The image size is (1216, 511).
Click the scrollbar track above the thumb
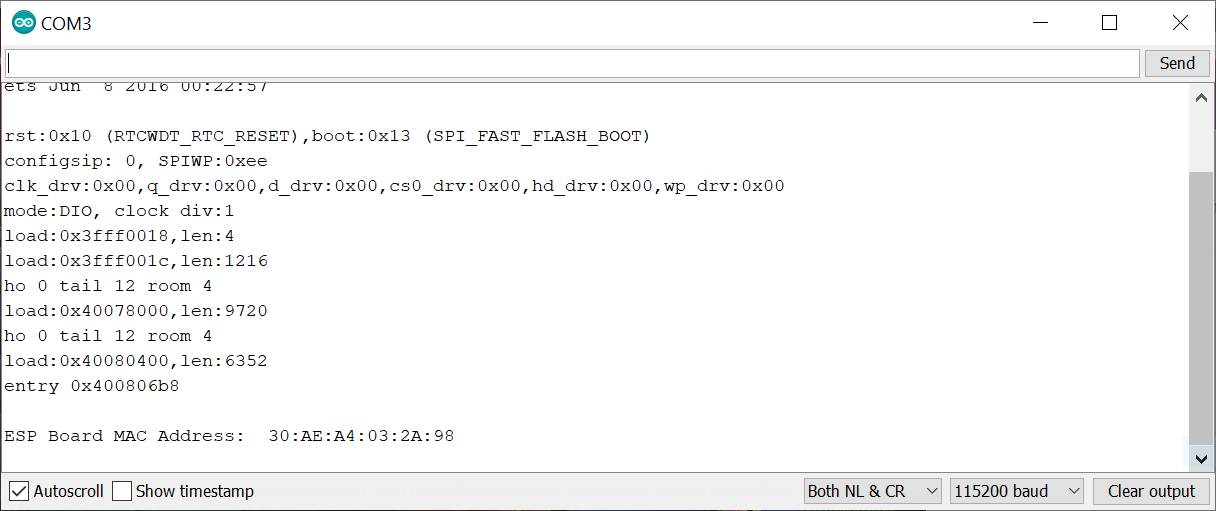pyautogui.click(x=1201, y=141)
